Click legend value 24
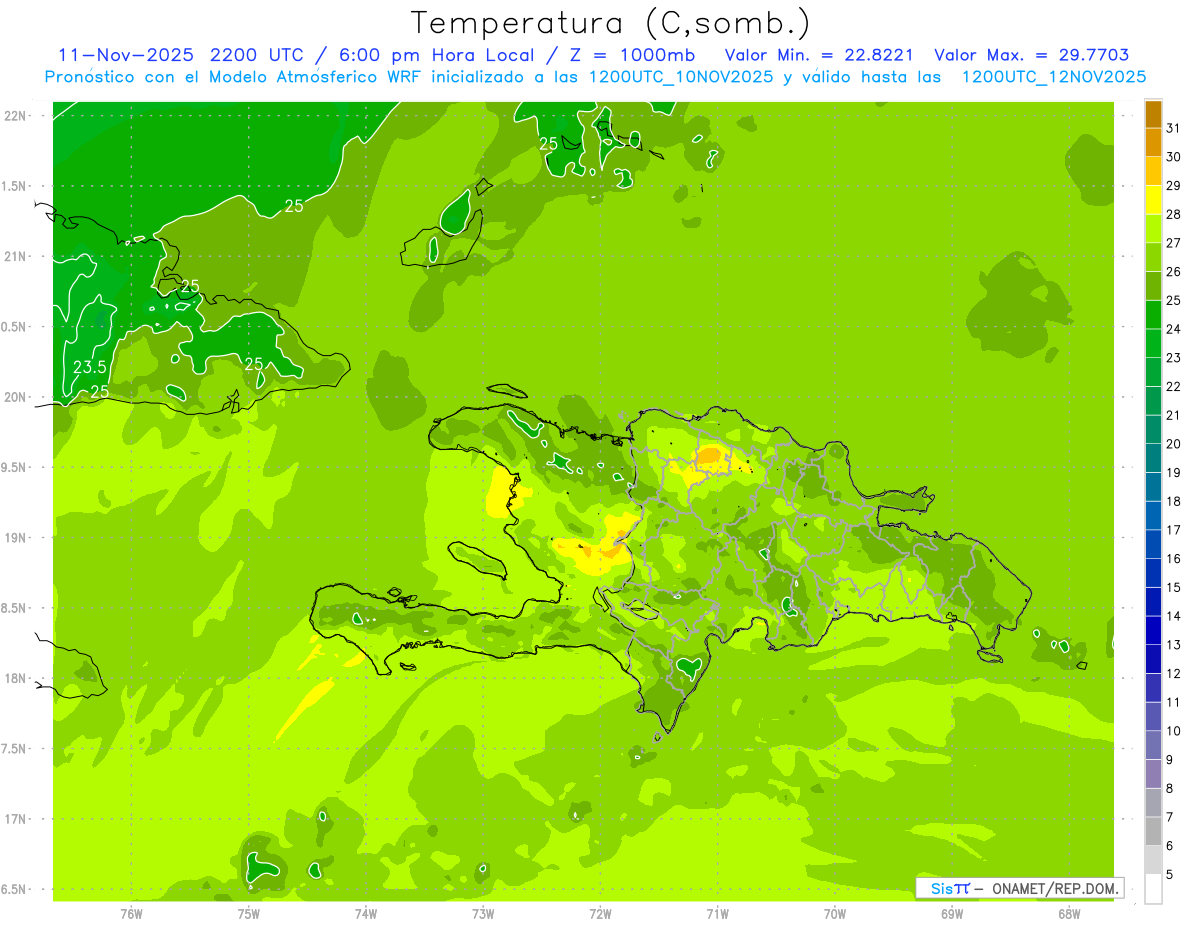This screenshot has width=1200, height=927. [1173, 328]
